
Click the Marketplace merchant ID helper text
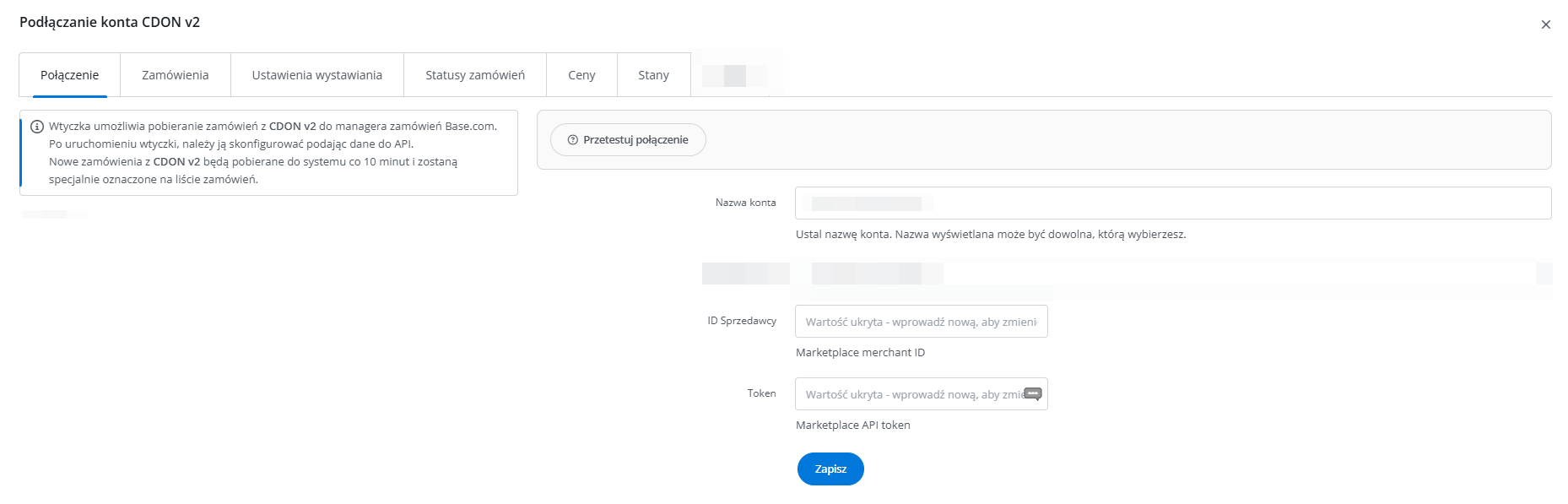click(860, 353)
